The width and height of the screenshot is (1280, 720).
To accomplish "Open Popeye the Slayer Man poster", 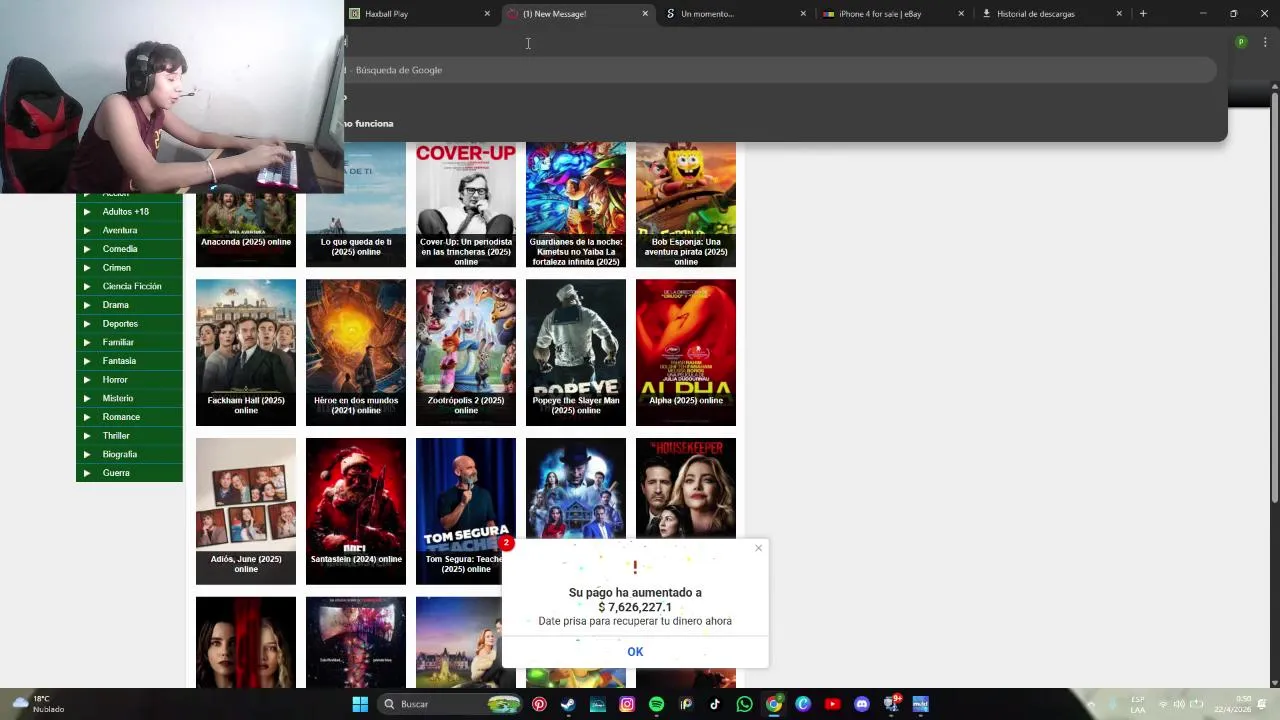I will (x=576, y=352).
